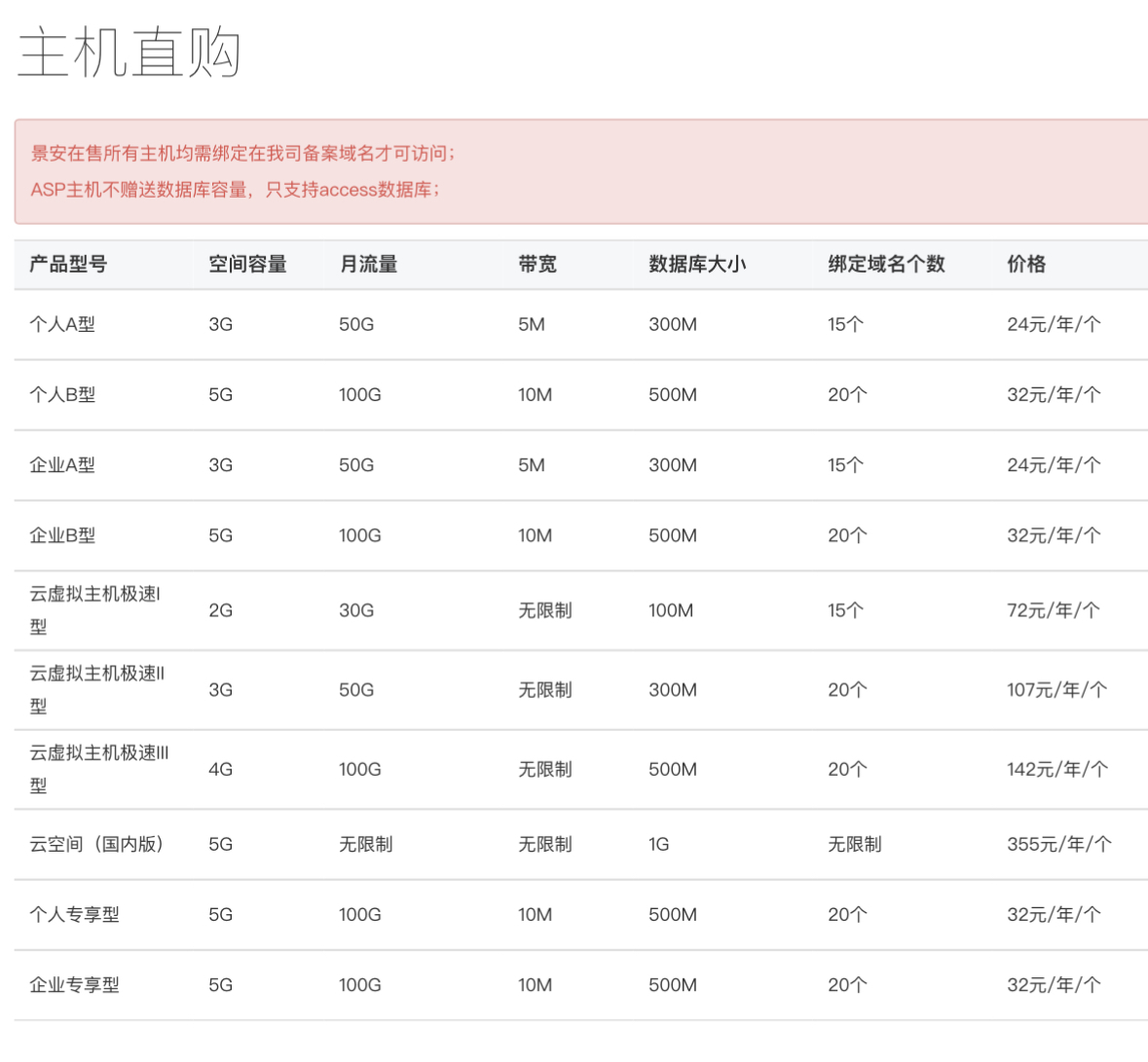Click the 产品型号 column header
Screen dimensions: 1148x1062
click(x=68, y=264)
